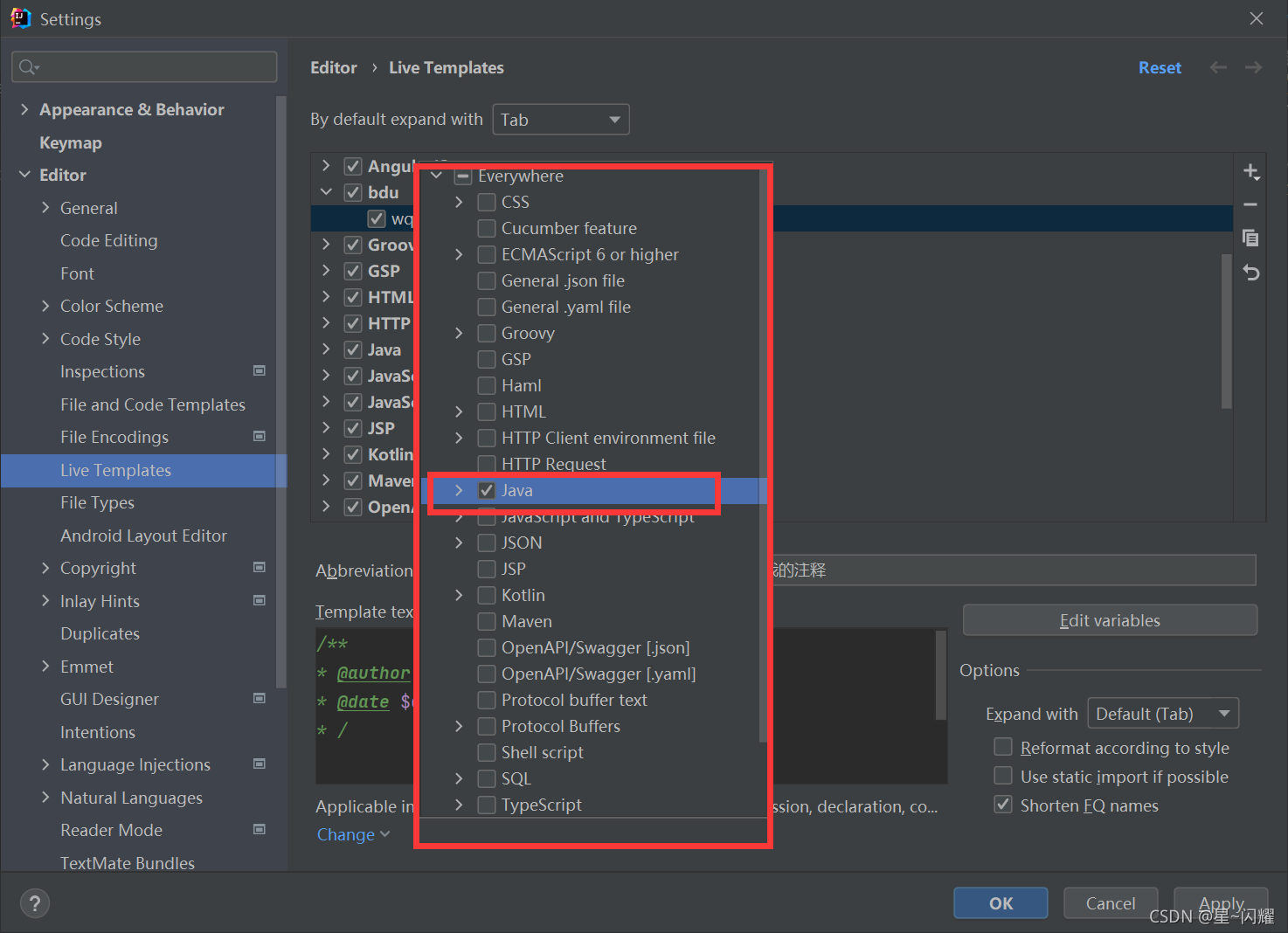Click the template text area scrollbar
This screenshot has width=1288, height=933.
[x=941, y=675]
